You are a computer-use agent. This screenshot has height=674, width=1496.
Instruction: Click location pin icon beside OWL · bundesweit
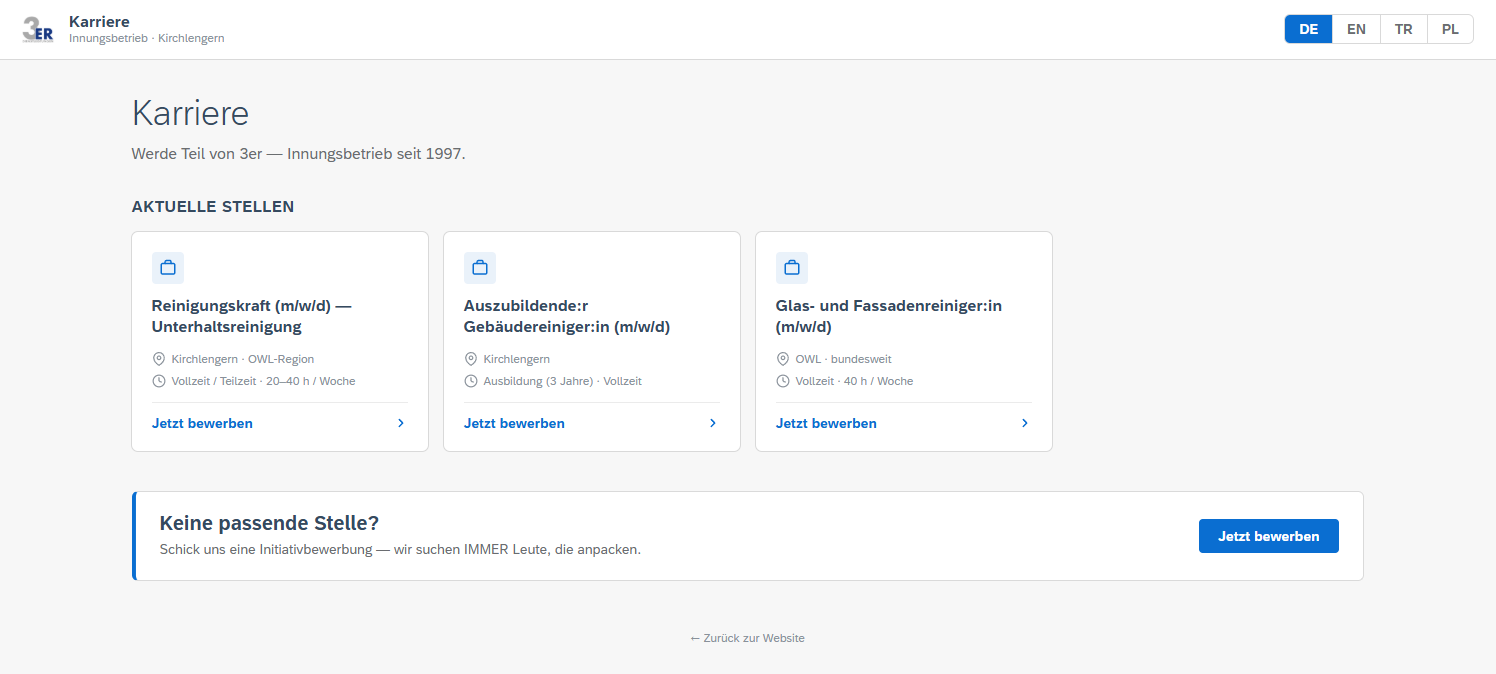click(782, 359)
